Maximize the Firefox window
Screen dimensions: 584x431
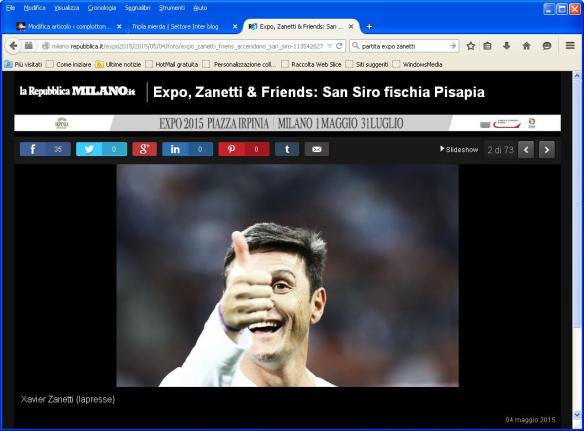[562, 9]
